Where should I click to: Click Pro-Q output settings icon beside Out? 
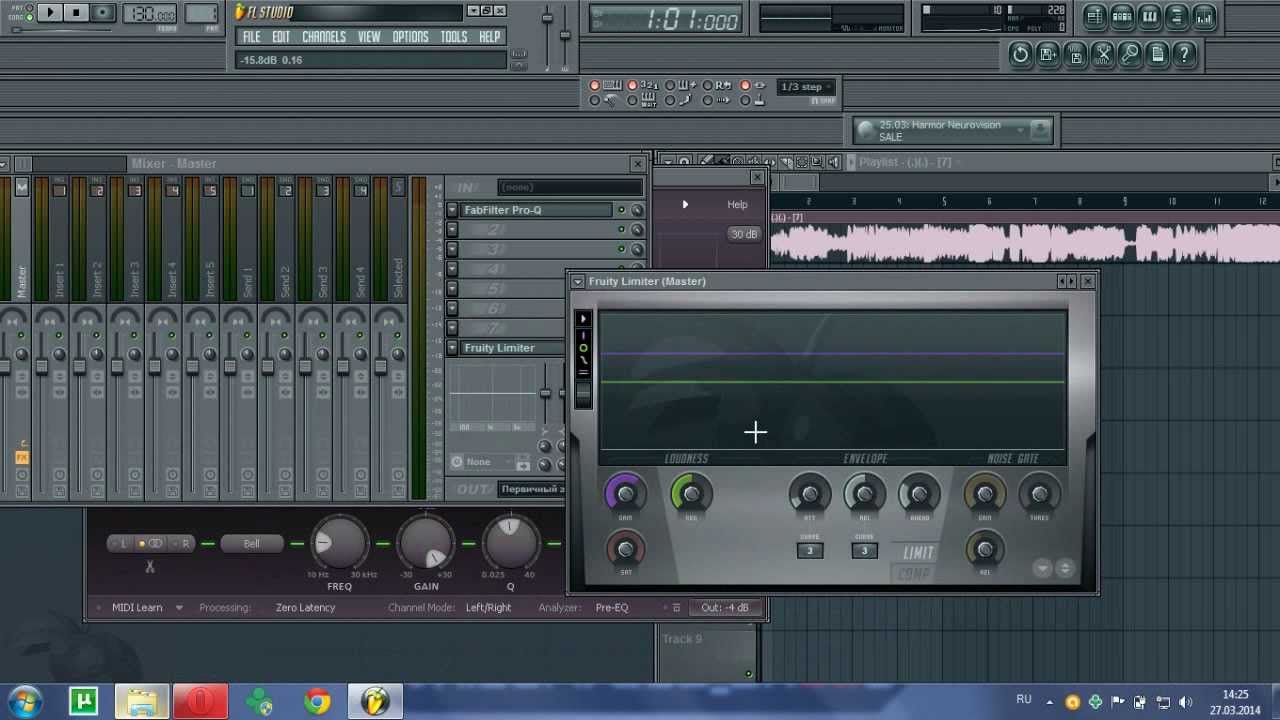676,607
